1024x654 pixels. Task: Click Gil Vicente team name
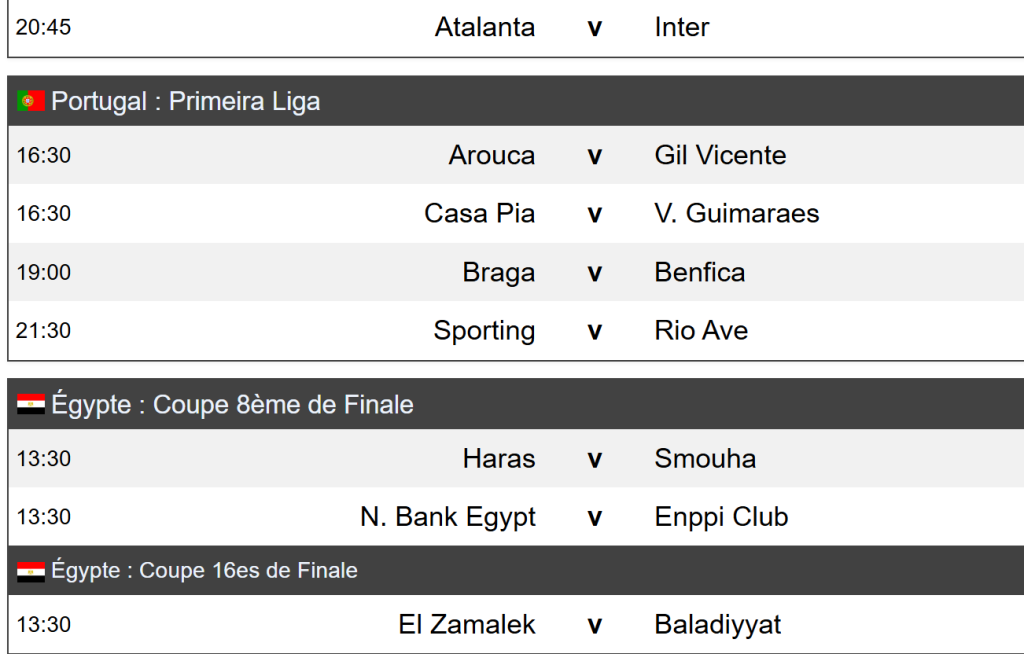(x=720, y=155)
